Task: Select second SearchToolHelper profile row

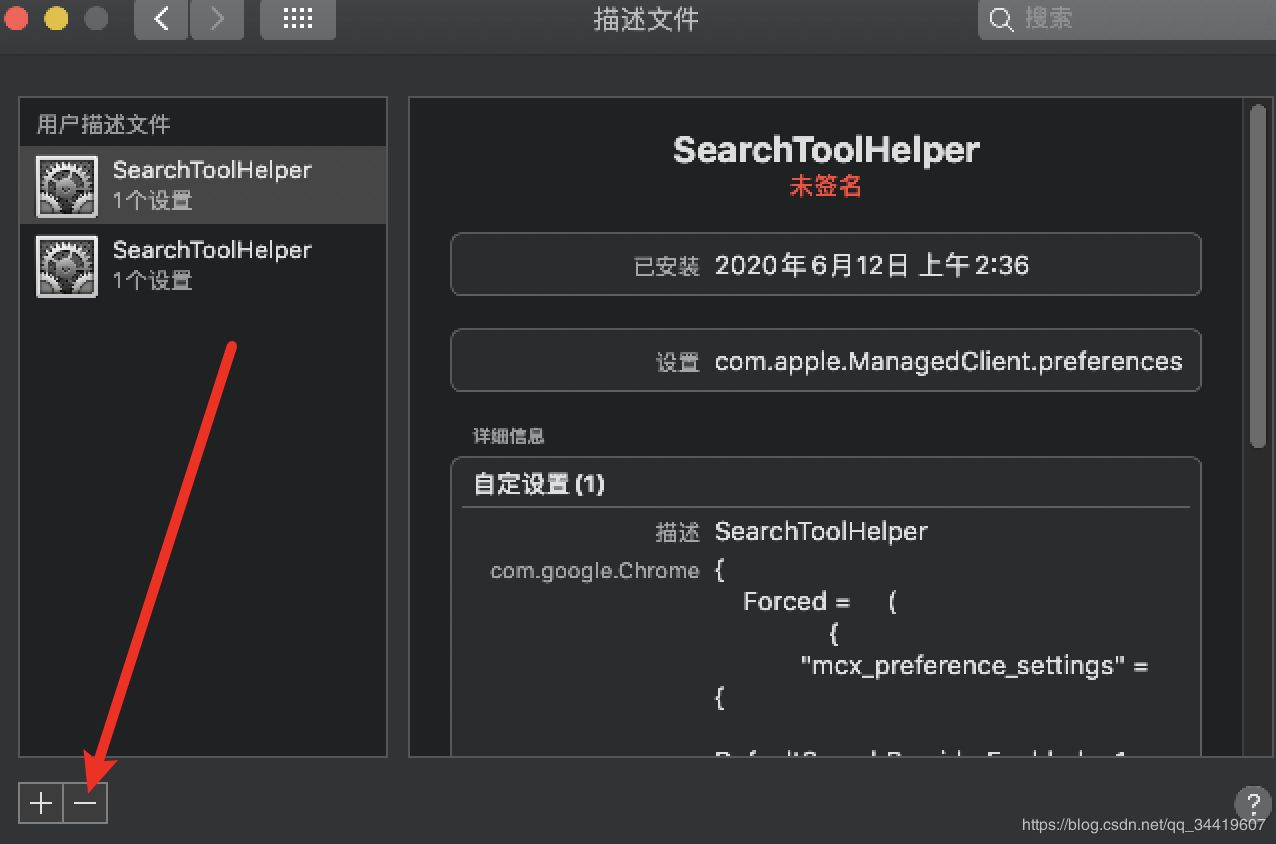Action: click(203, 265)
